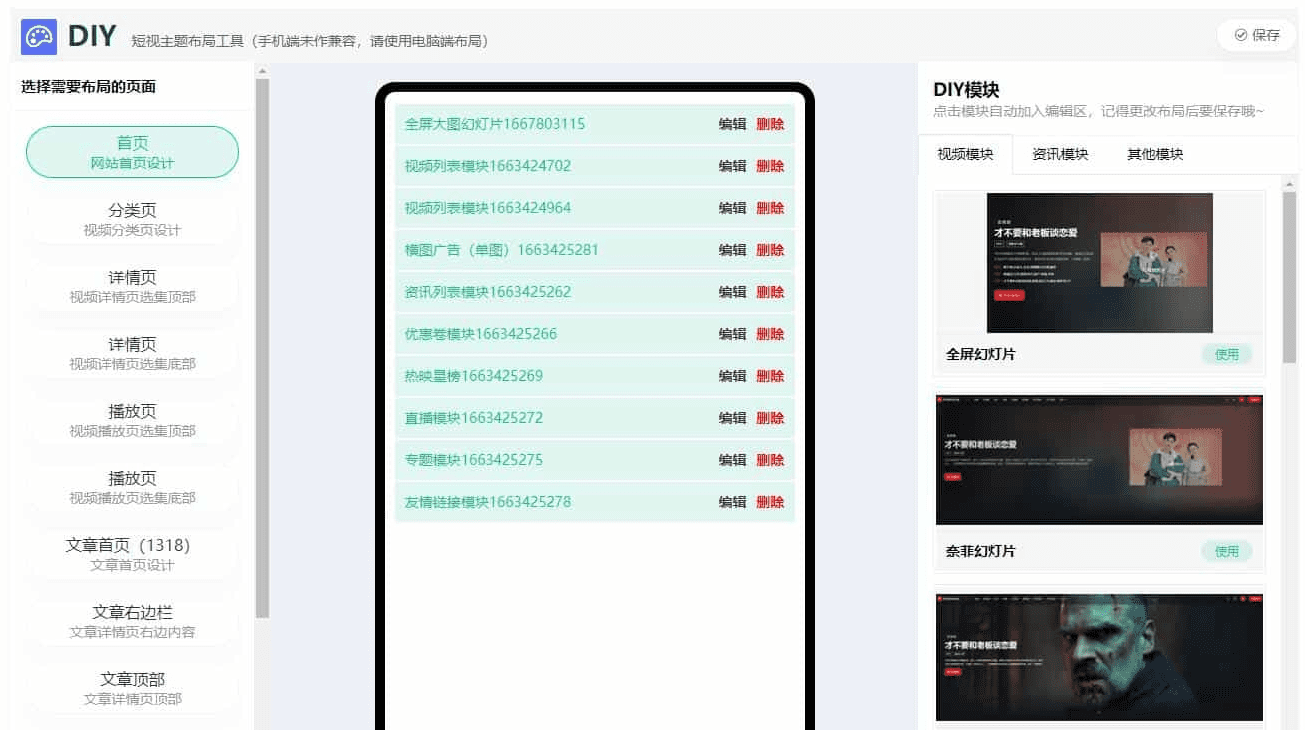The image size is (1305, 730).
Task: Delete the 友情链接模块1663425278 module
Action: (x=770, y=502)
